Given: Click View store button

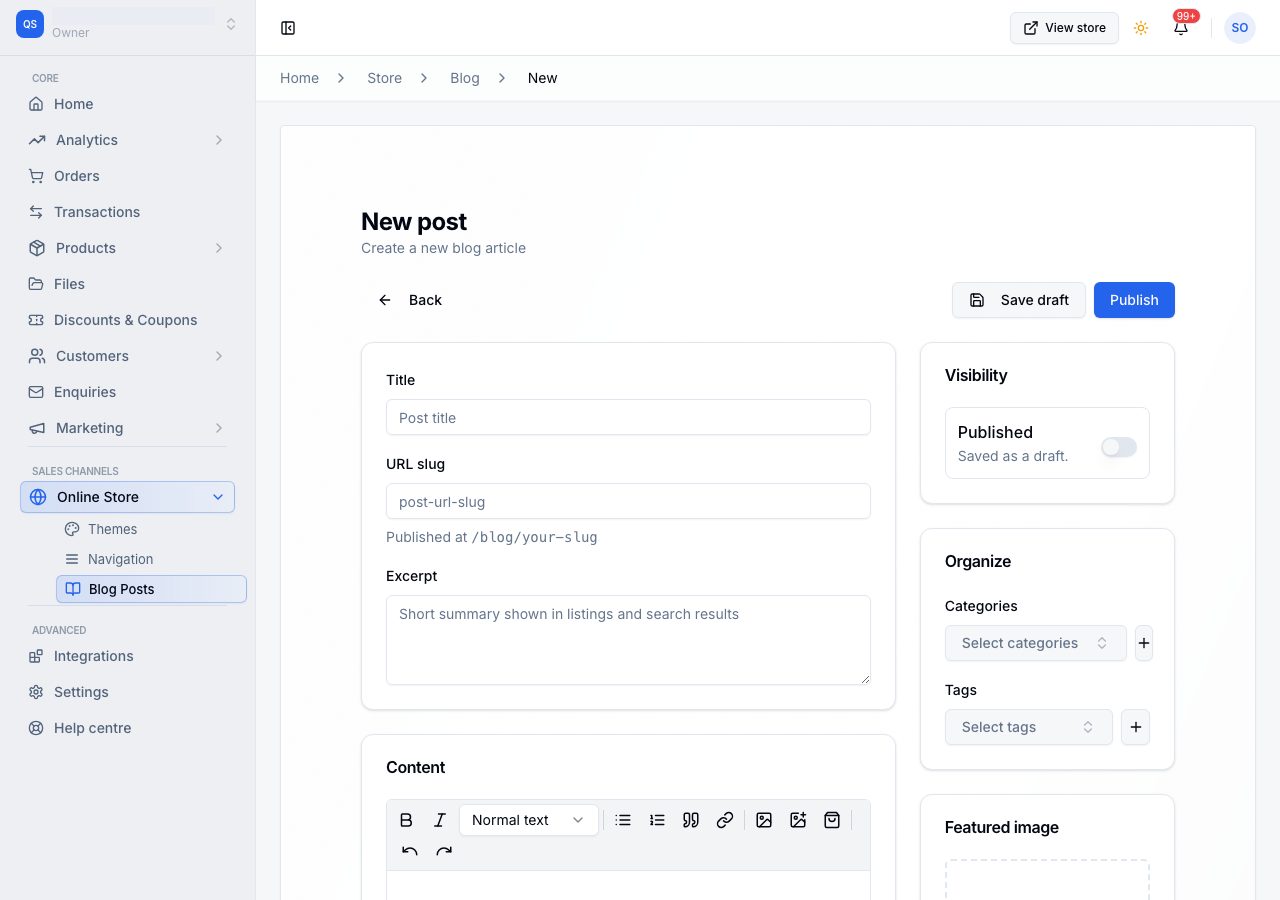Looking at the screenshot, I should (1064, 28).
